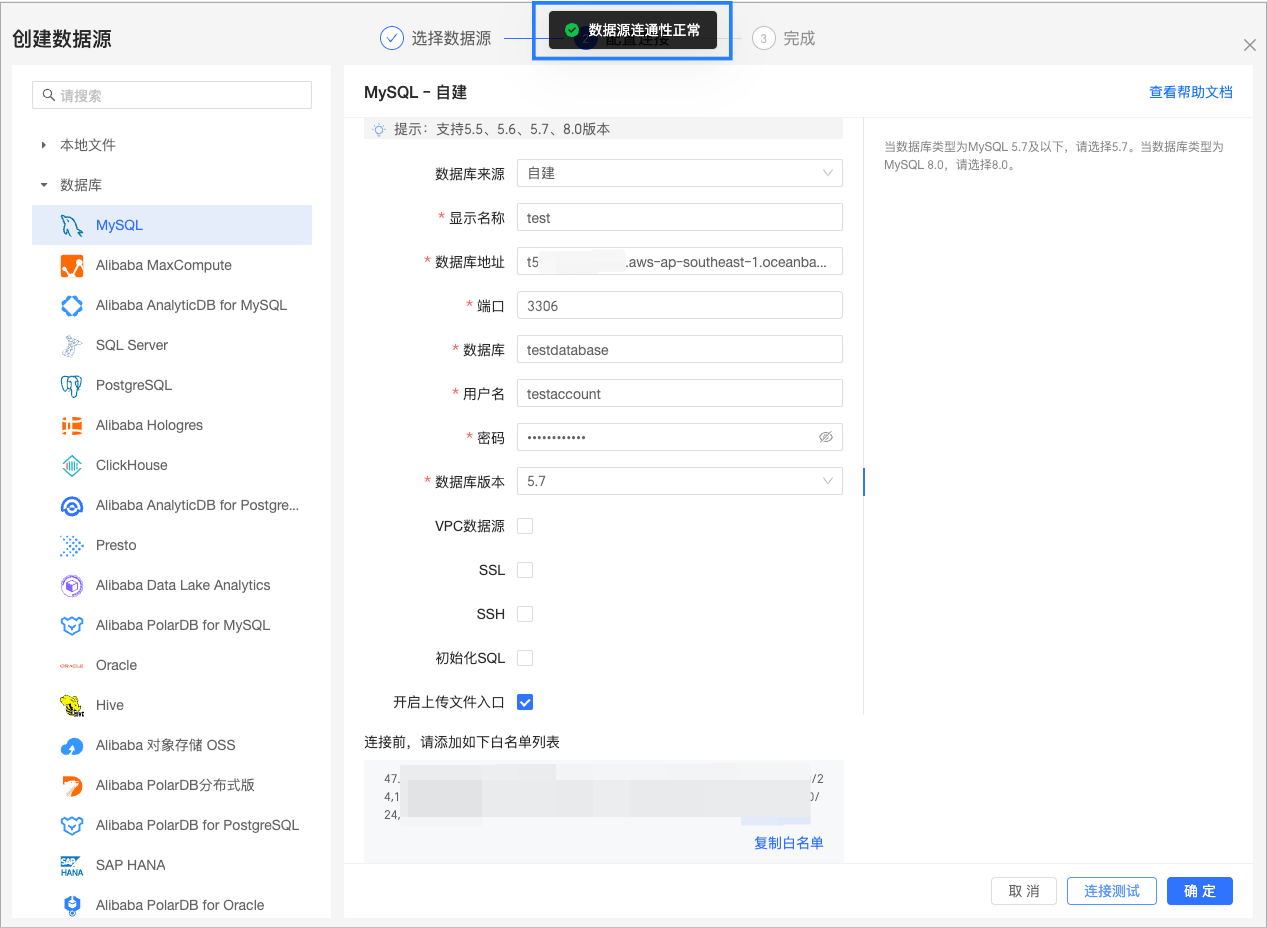Image resolution: width=1267 pixels, height=928 pixels.
Task: Expand the 本地文件 tree node
Action: click(x=44, y=145)
